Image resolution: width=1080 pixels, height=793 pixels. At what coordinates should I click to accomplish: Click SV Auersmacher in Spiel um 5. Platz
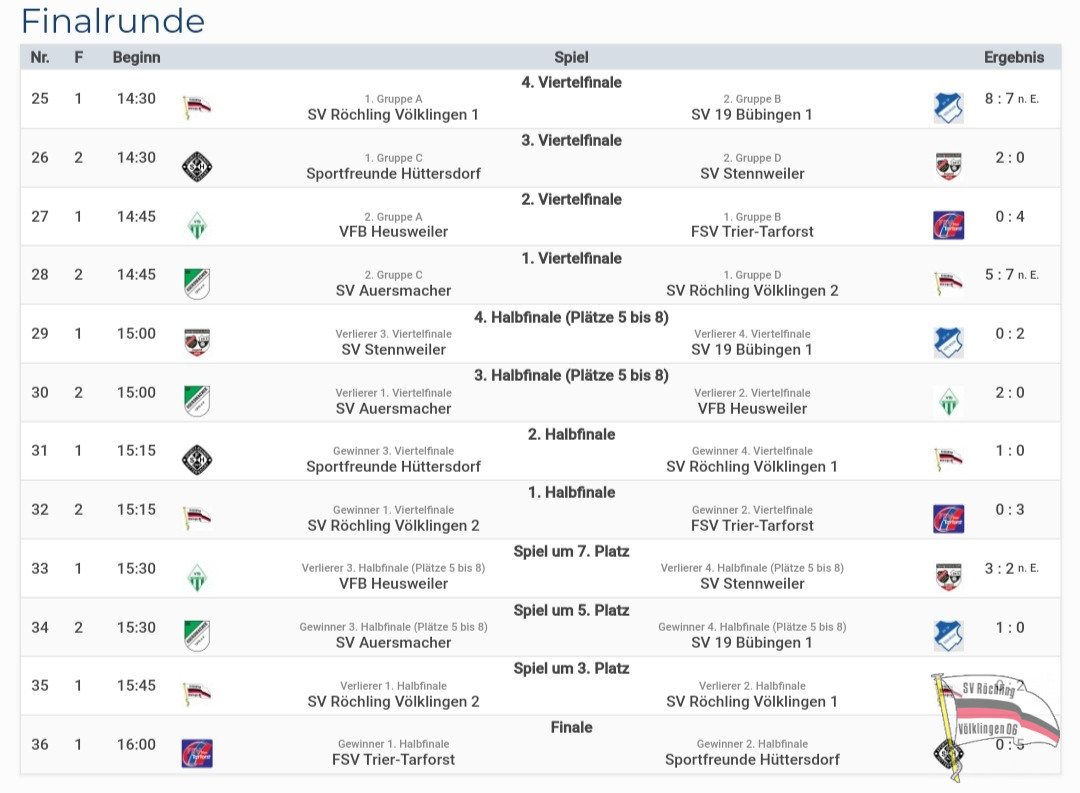[x=393, y=642]
